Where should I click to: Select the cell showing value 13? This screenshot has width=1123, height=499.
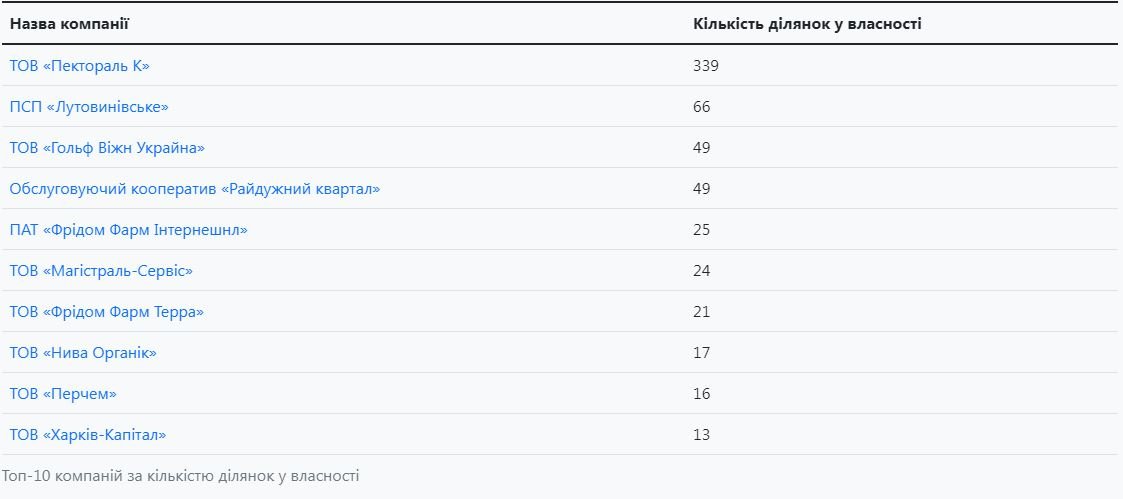pyautogui.click(x=702, y=435)
